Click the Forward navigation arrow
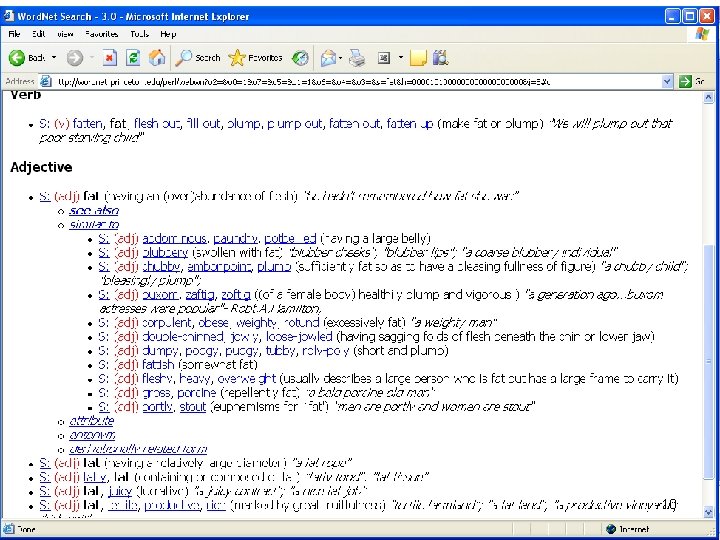Viewport: 720px width, 540px height. click(75, 58)
